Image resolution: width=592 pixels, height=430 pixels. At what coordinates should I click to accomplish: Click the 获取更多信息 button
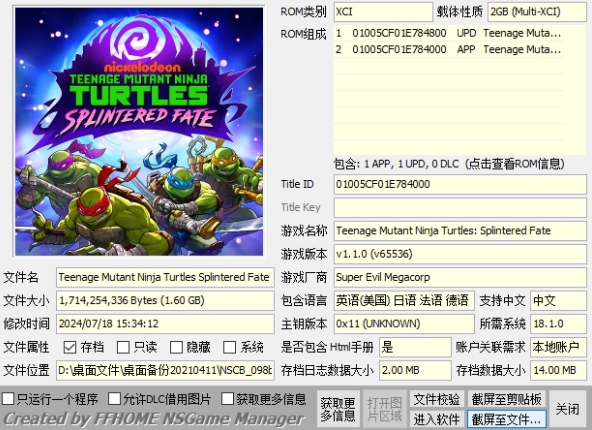338,409
